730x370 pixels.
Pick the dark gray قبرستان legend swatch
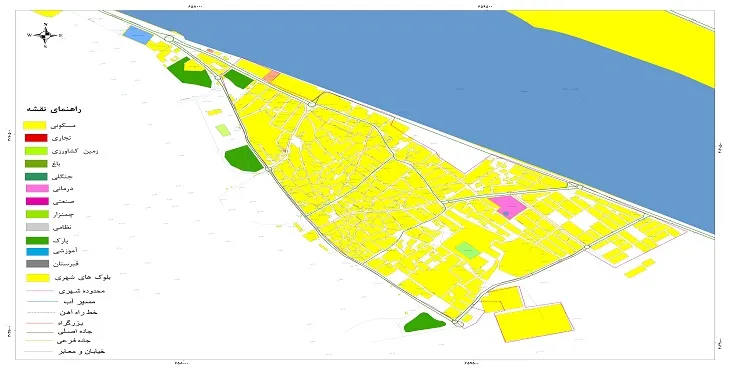pyautogui.click(x=37, y=264)
